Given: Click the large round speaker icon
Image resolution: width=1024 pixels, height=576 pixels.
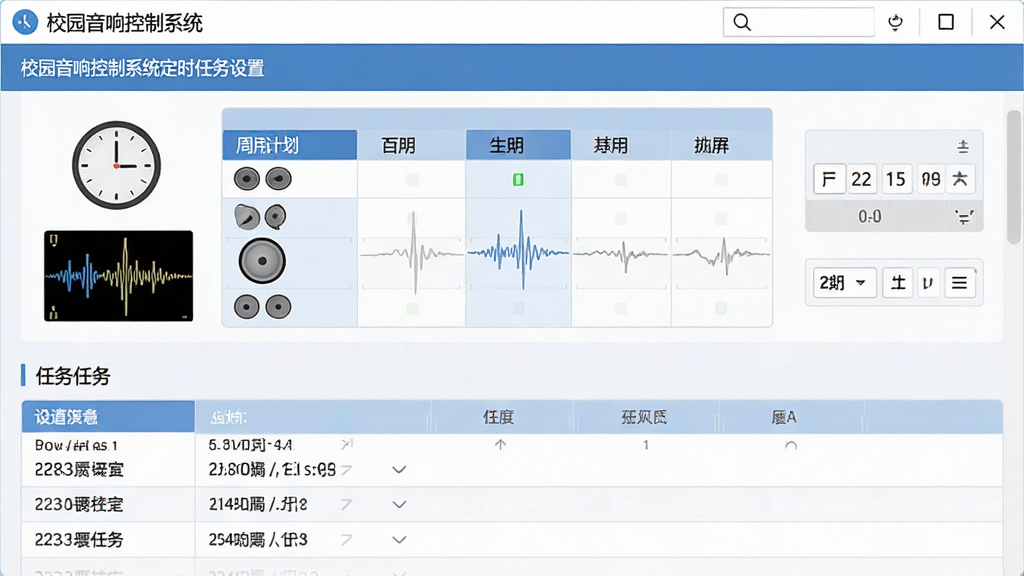Looking at the screenshot, I should click(x=262, y=261).
